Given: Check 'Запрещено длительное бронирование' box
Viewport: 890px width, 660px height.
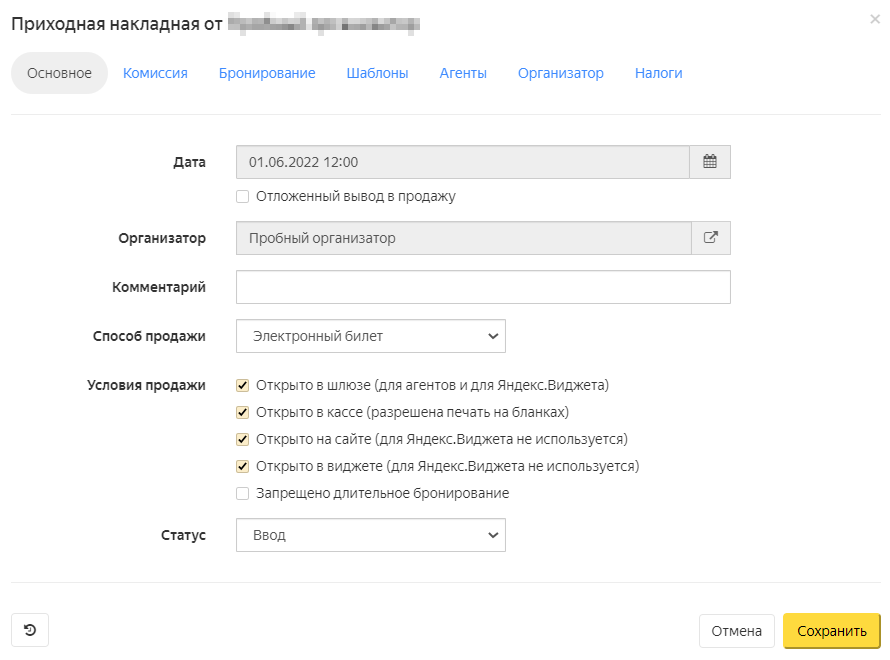Looking at the screenshot, I should tap(242, 493).
